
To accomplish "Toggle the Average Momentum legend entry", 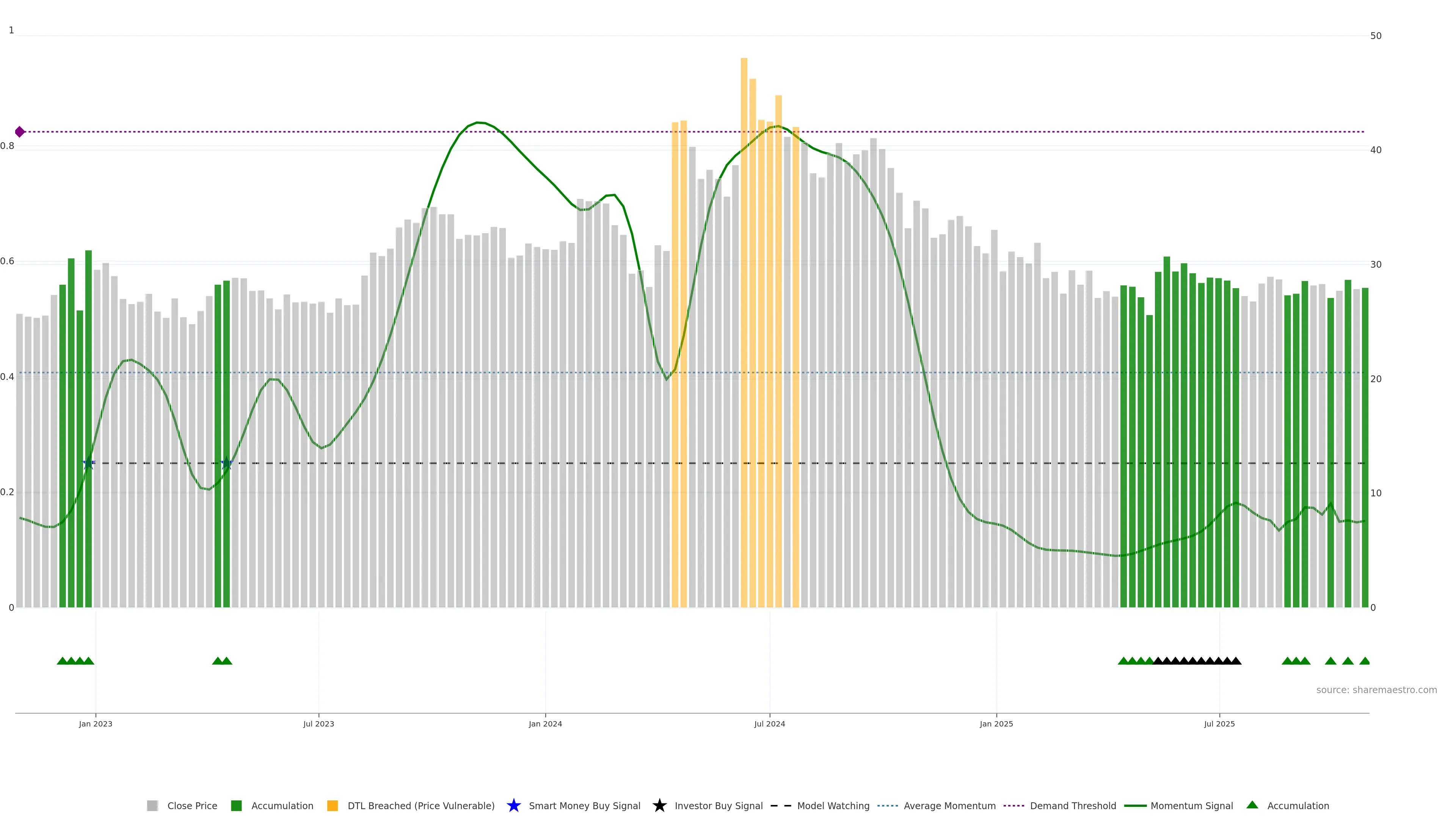I will [949, 805].
